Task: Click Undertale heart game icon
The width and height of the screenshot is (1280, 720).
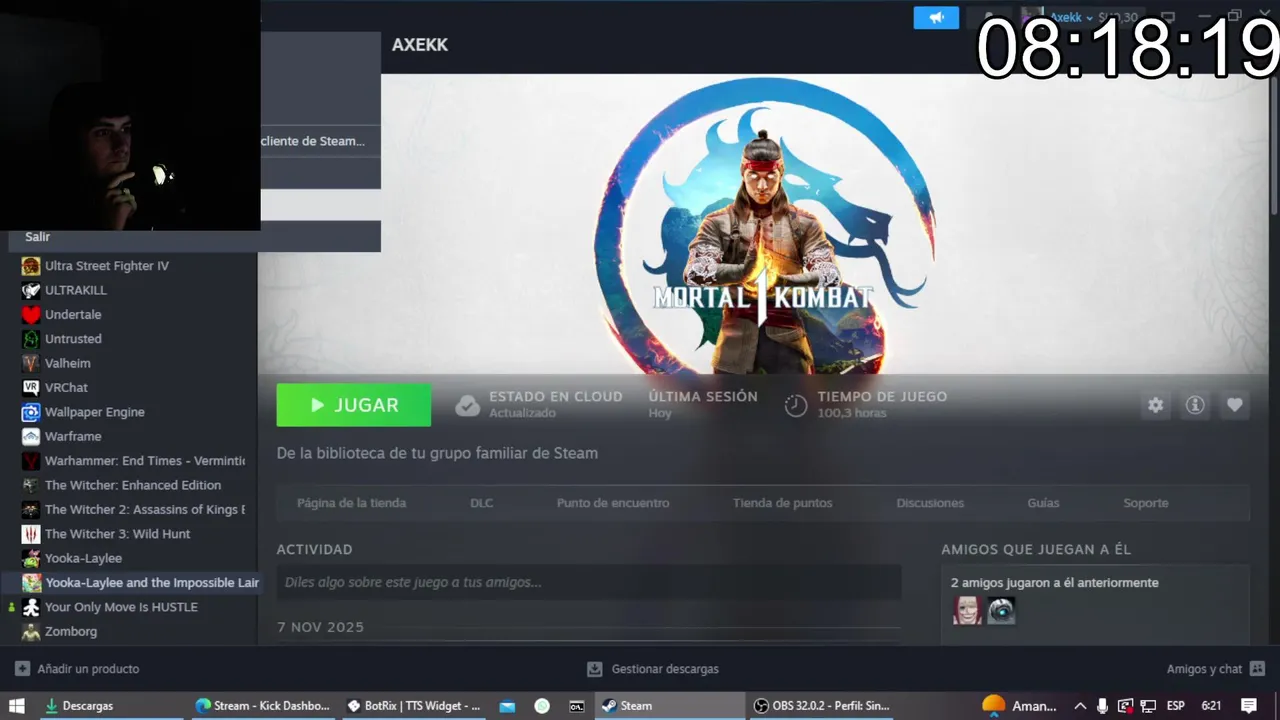Action: click(x=31, y=314)
